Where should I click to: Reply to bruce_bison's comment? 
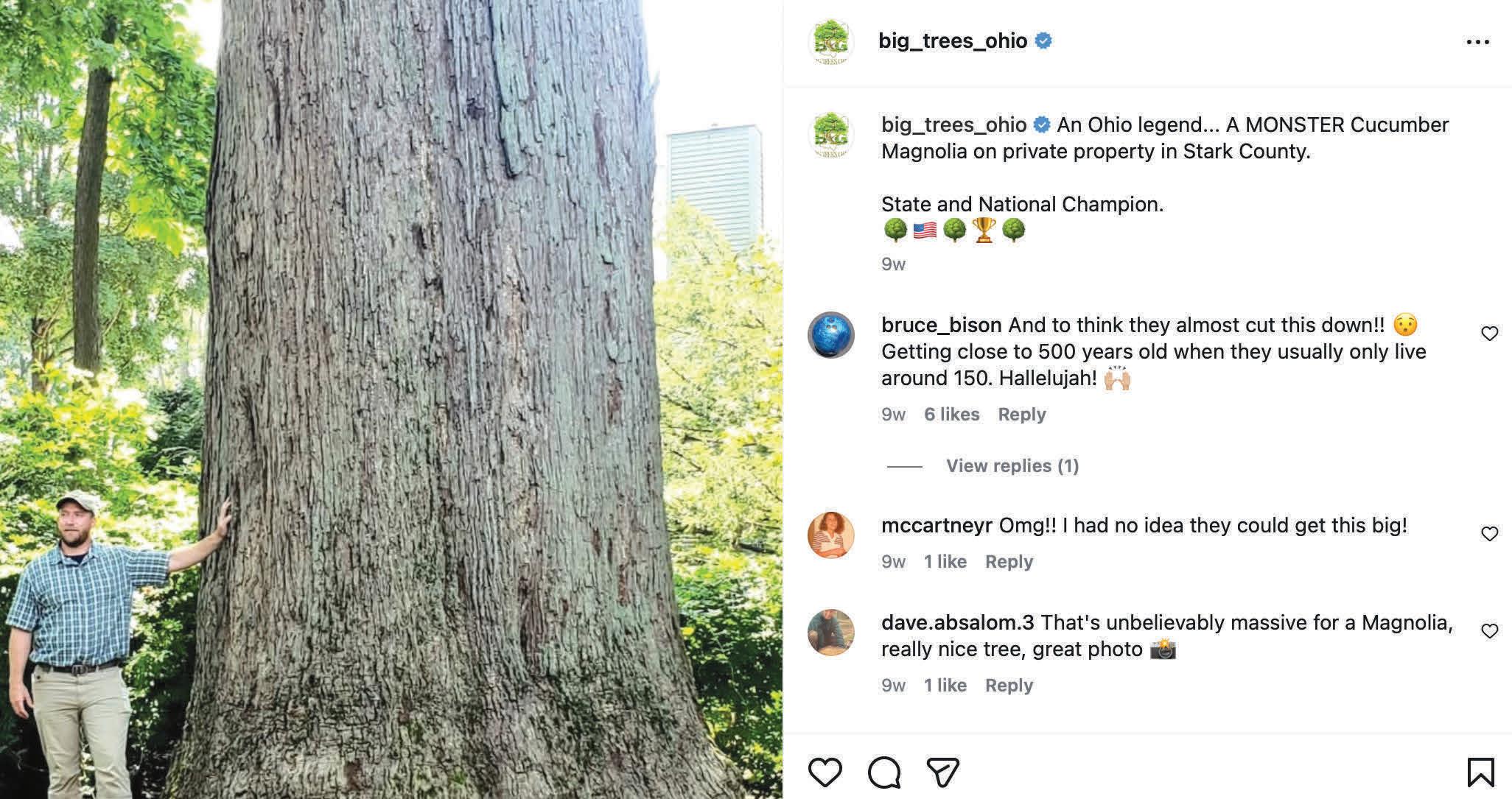coord(1021,414)
